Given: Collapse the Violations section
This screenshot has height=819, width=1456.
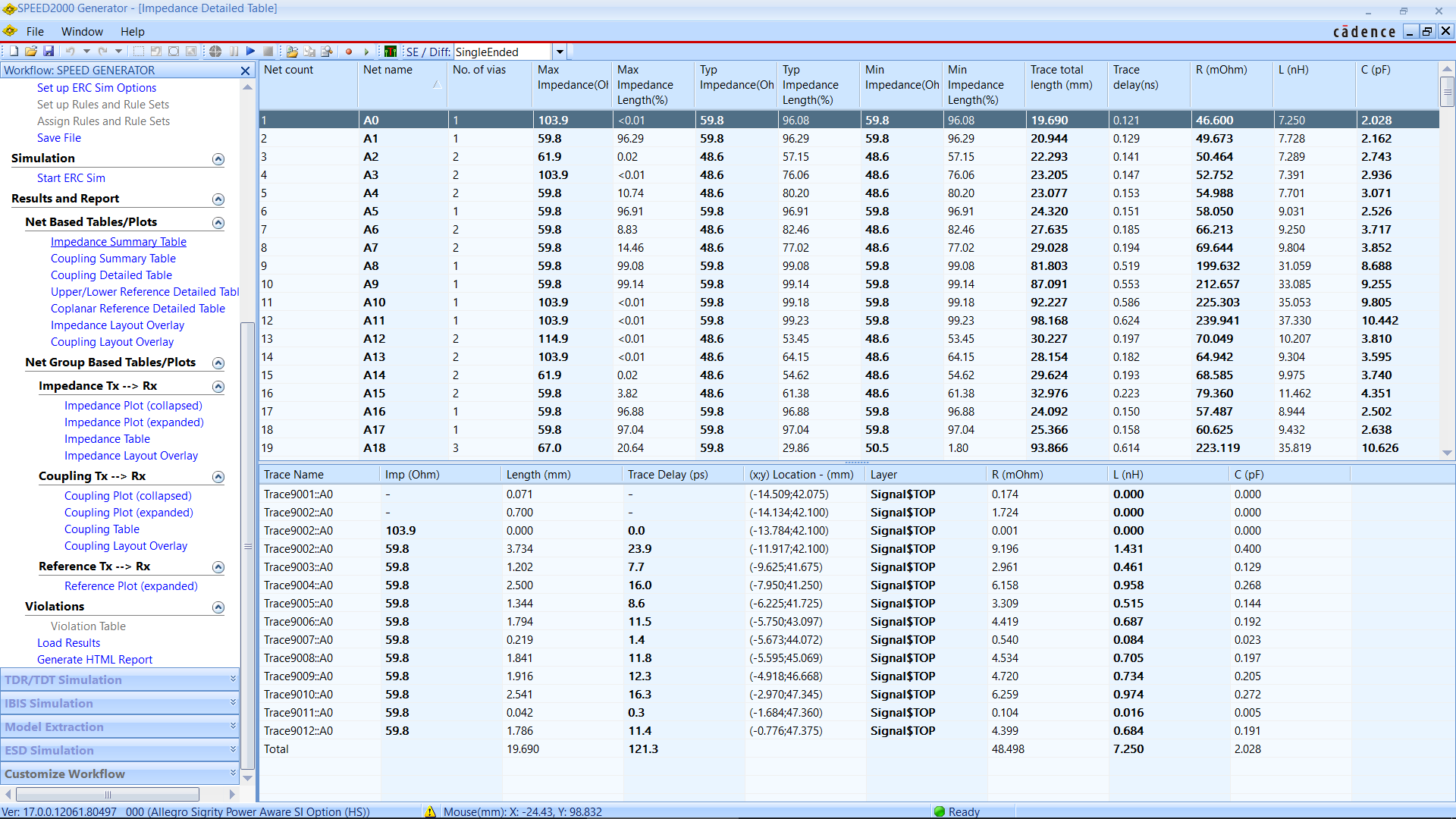Looking at the screenshot, I should pyautogui.click(x=218, y=607).
